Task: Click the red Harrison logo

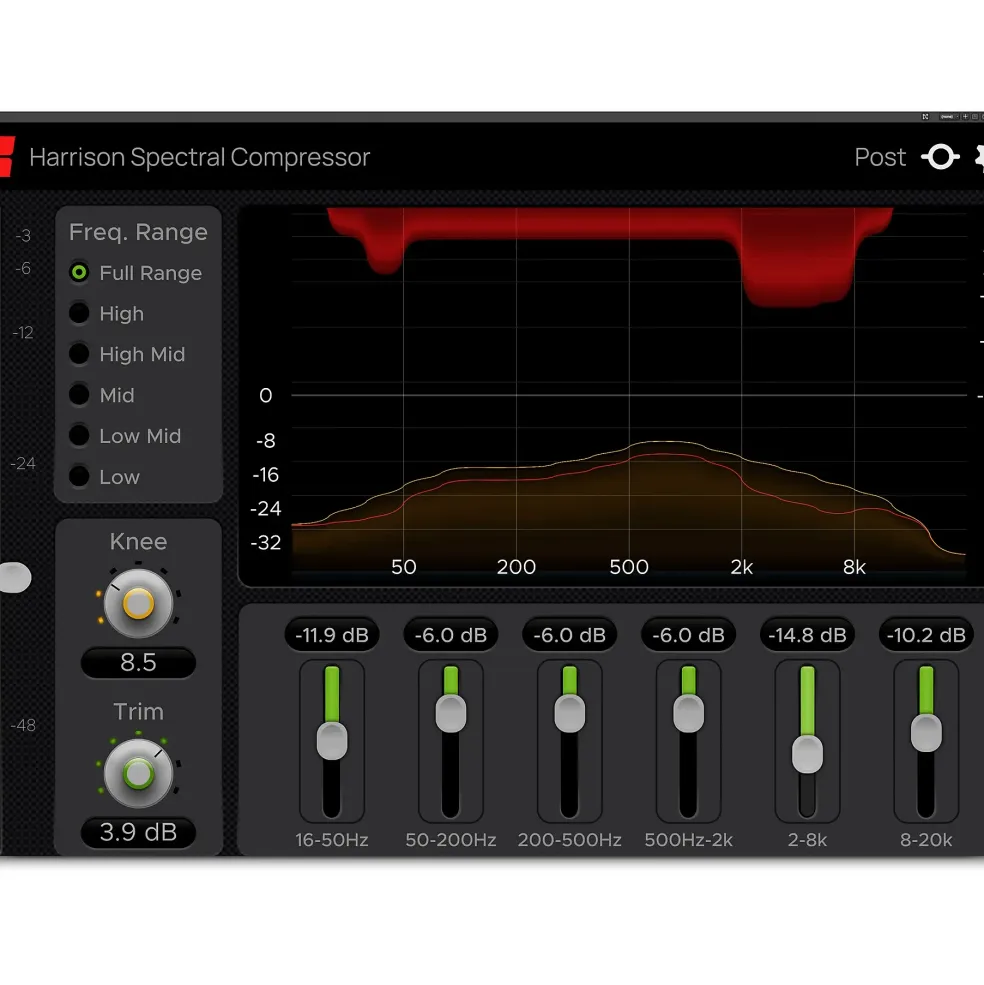Action: coord(6,156)
